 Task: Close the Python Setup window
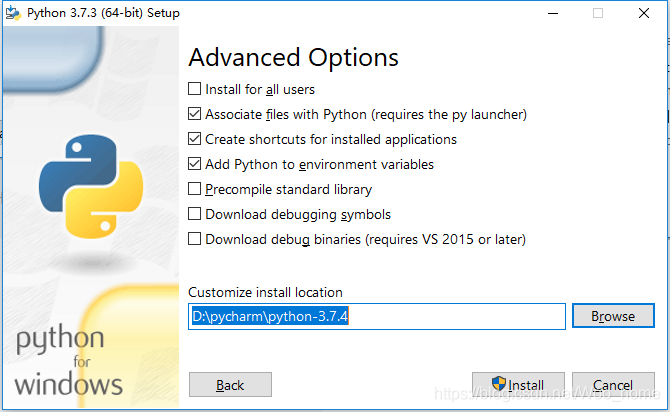[x=644, y=13]
